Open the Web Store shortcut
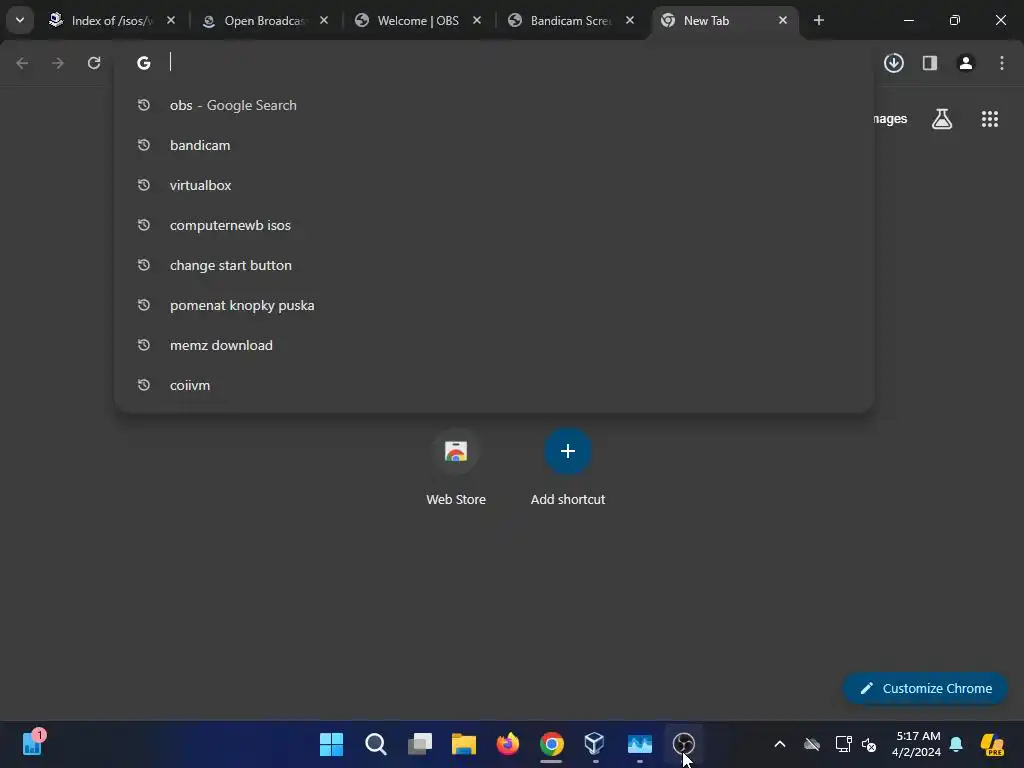 tap(456, 468)
